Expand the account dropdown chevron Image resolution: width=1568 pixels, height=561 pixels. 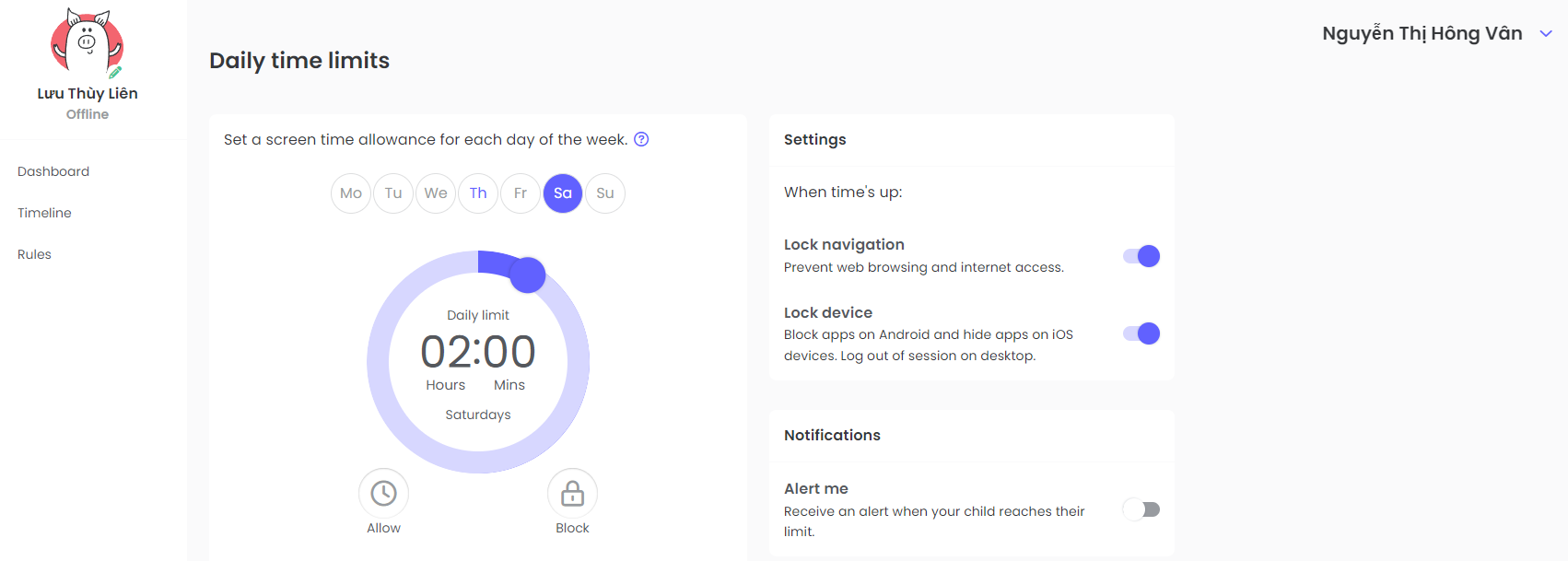click(1547, 34)
